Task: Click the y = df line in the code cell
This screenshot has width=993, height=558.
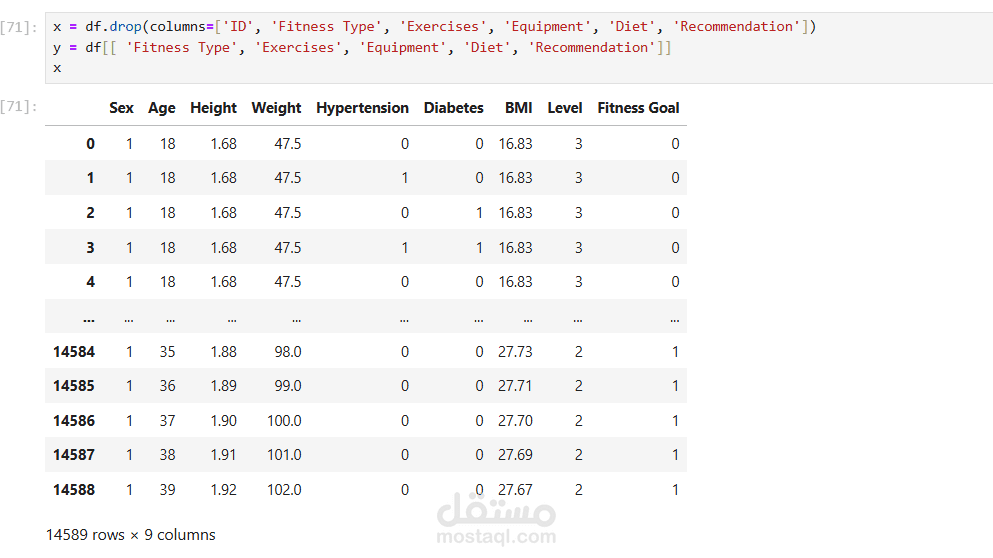Action: point(362,48)
